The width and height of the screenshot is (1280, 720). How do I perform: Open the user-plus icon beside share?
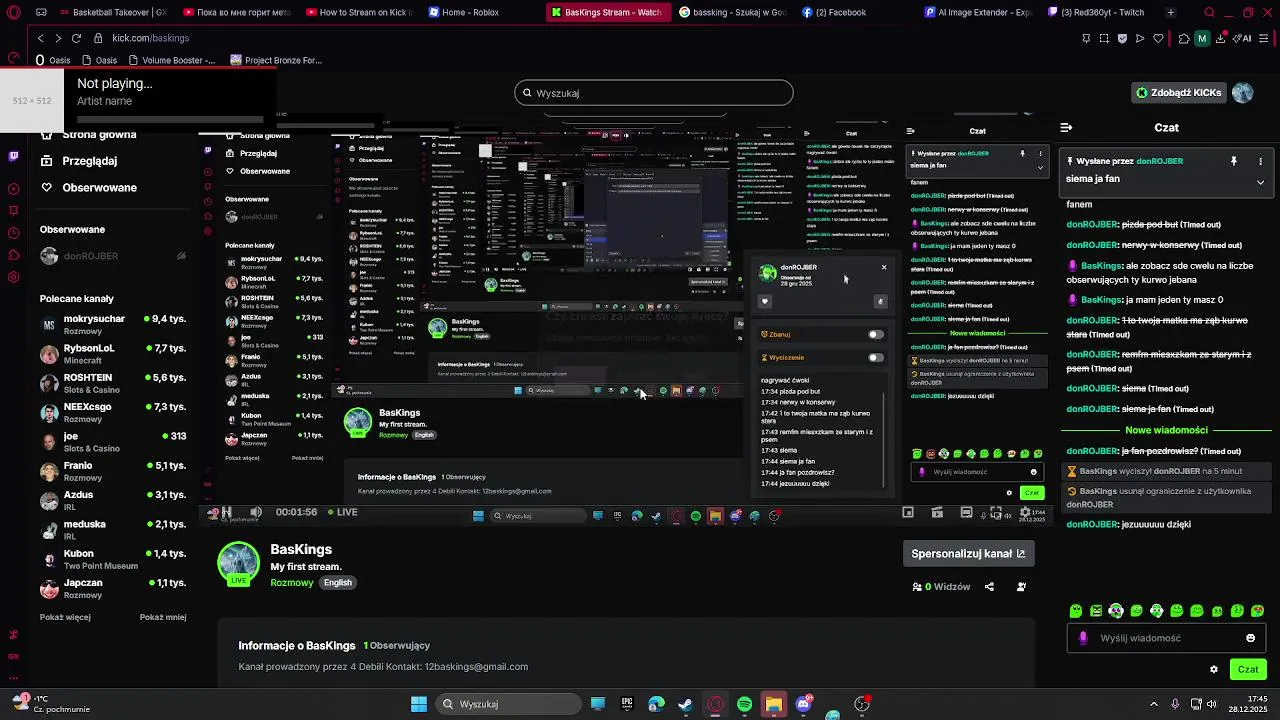pyautogui.click(x=1021, y=587)
